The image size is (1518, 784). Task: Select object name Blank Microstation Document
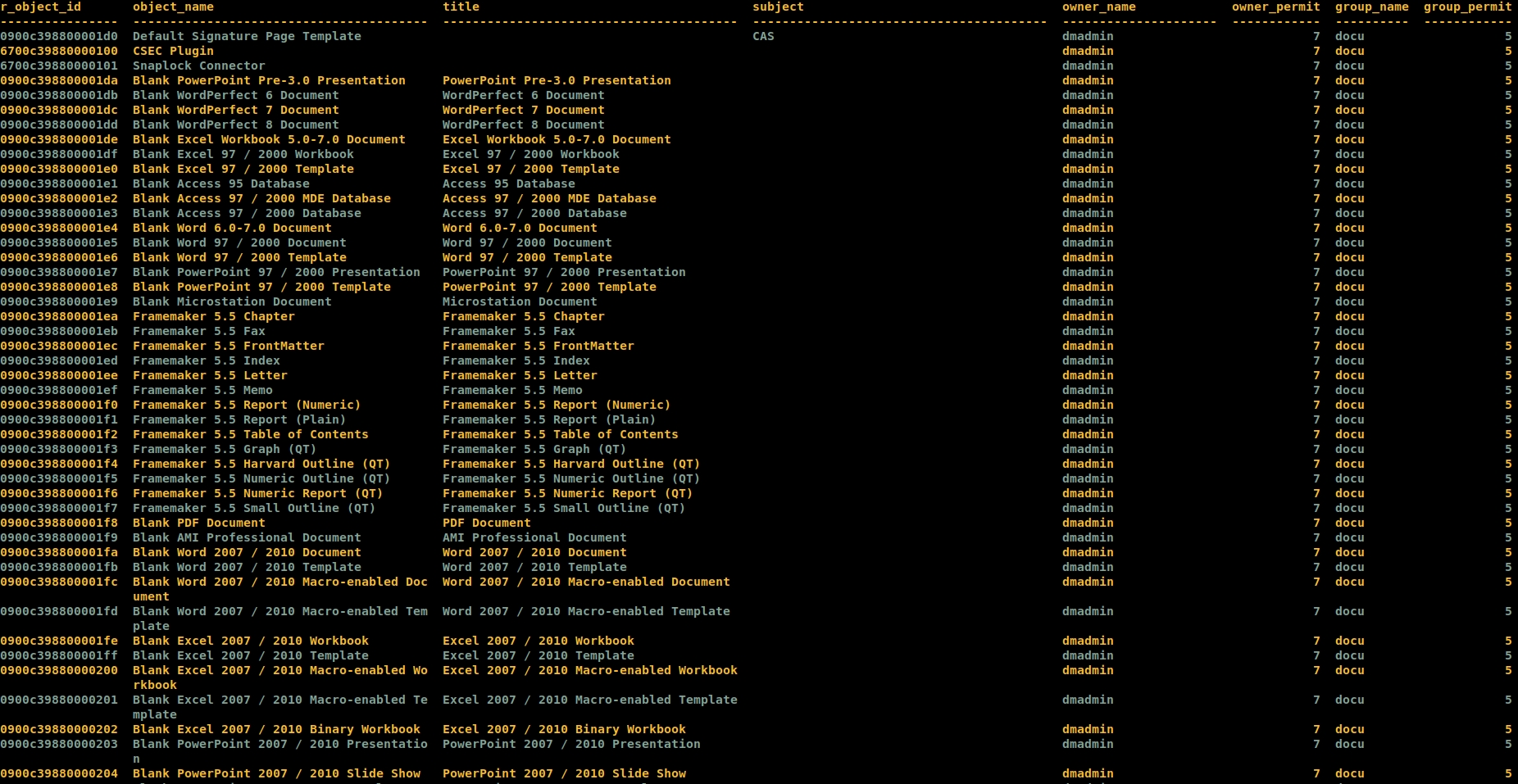tap(232, 301)
